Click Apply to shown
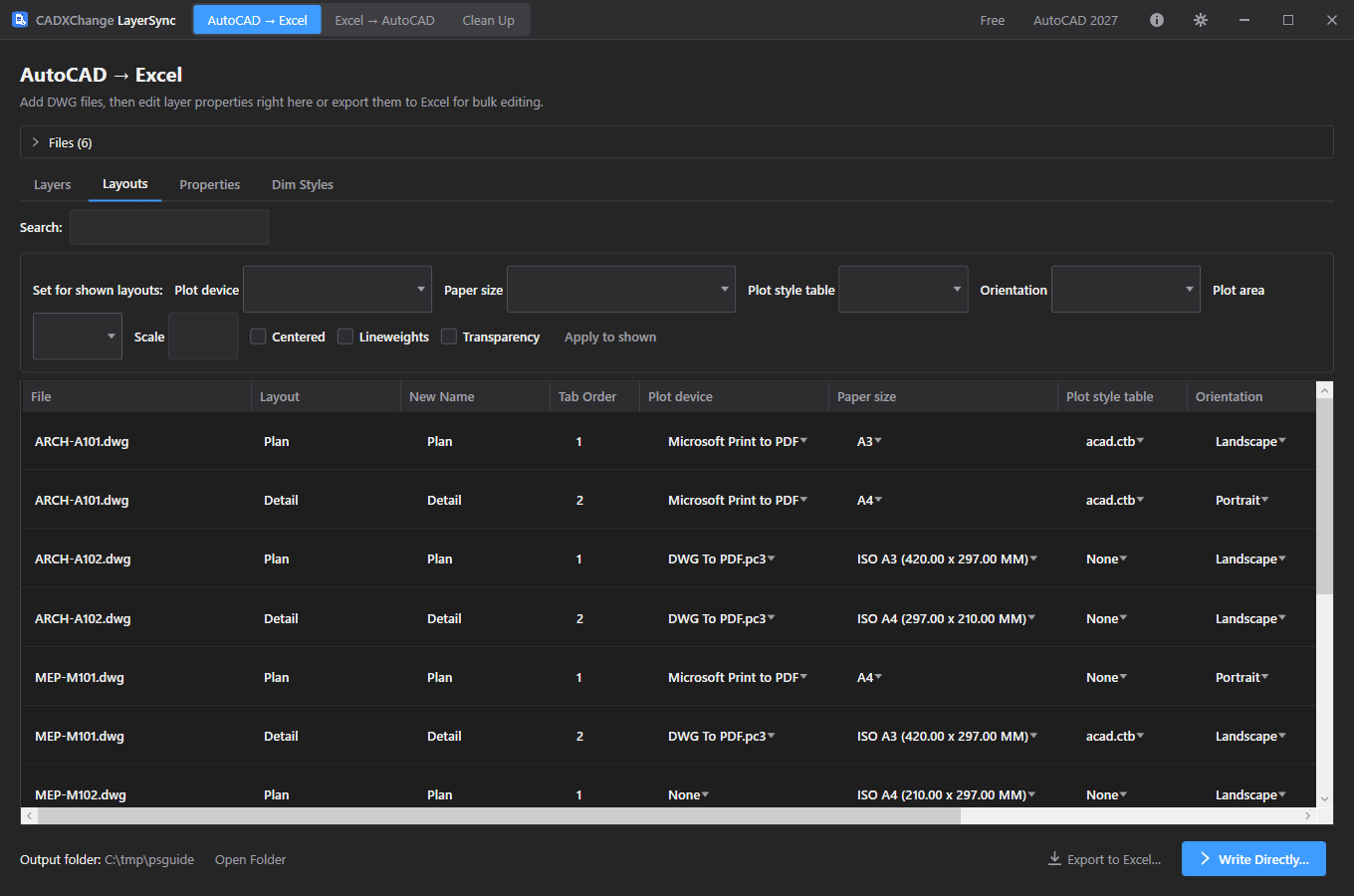 [610, 336]
